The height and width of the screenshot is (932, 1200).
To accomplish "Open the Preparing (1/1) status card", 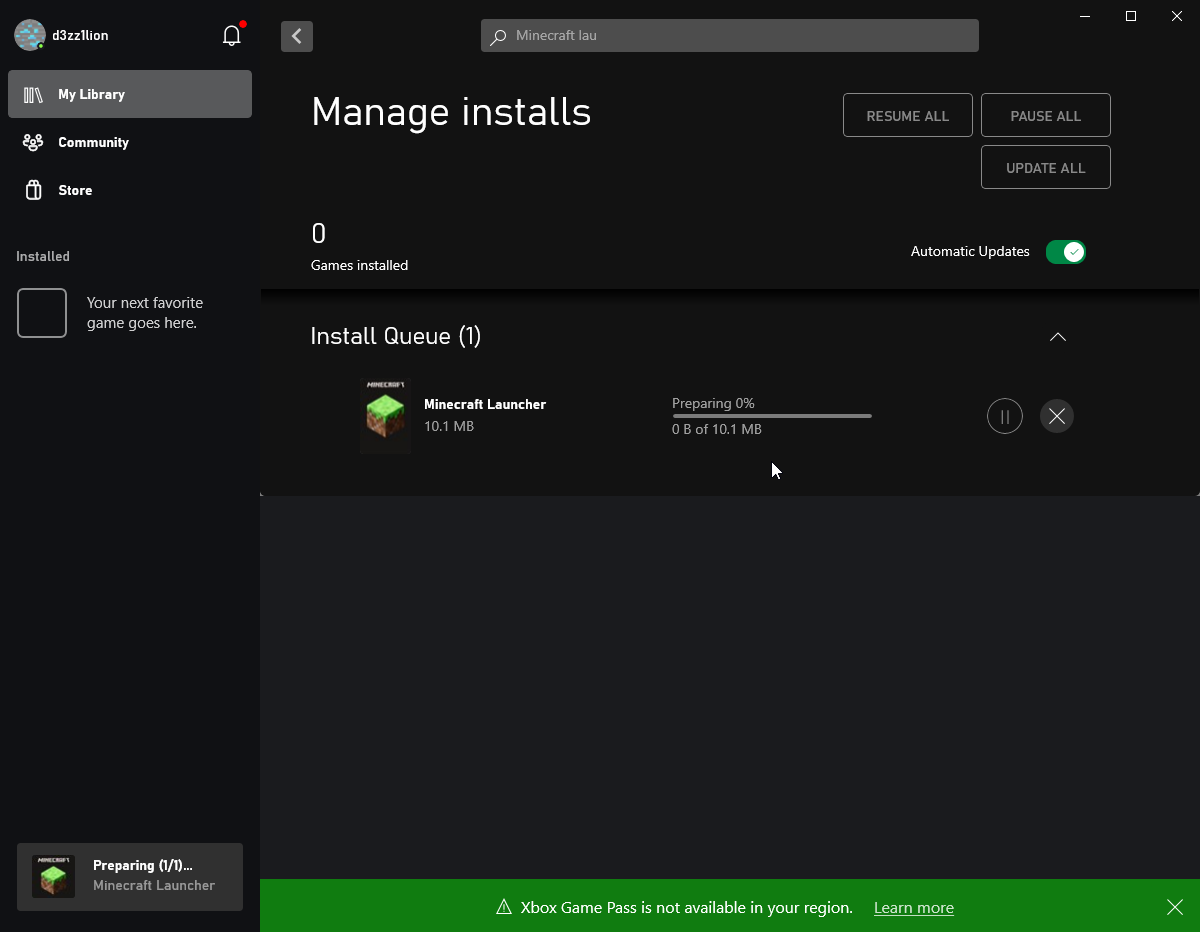I will (130, 876).
